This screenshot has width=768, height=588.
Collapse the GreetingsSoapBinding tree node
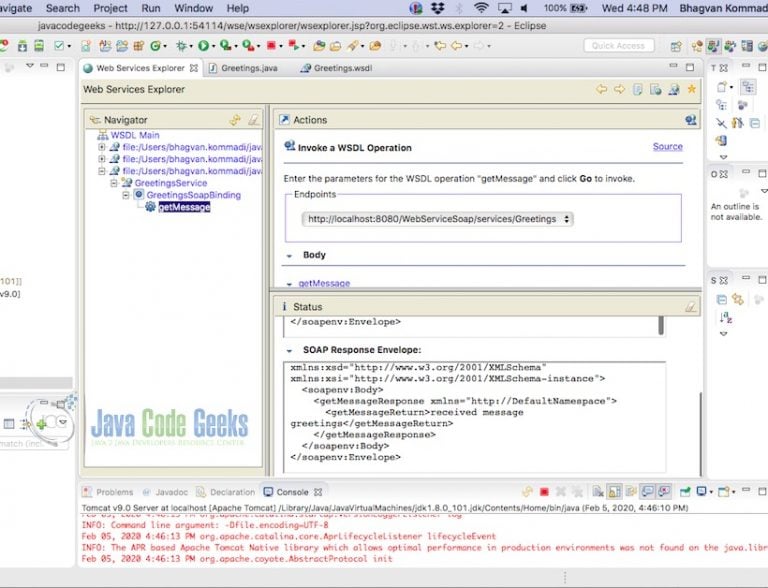(125, 195)
